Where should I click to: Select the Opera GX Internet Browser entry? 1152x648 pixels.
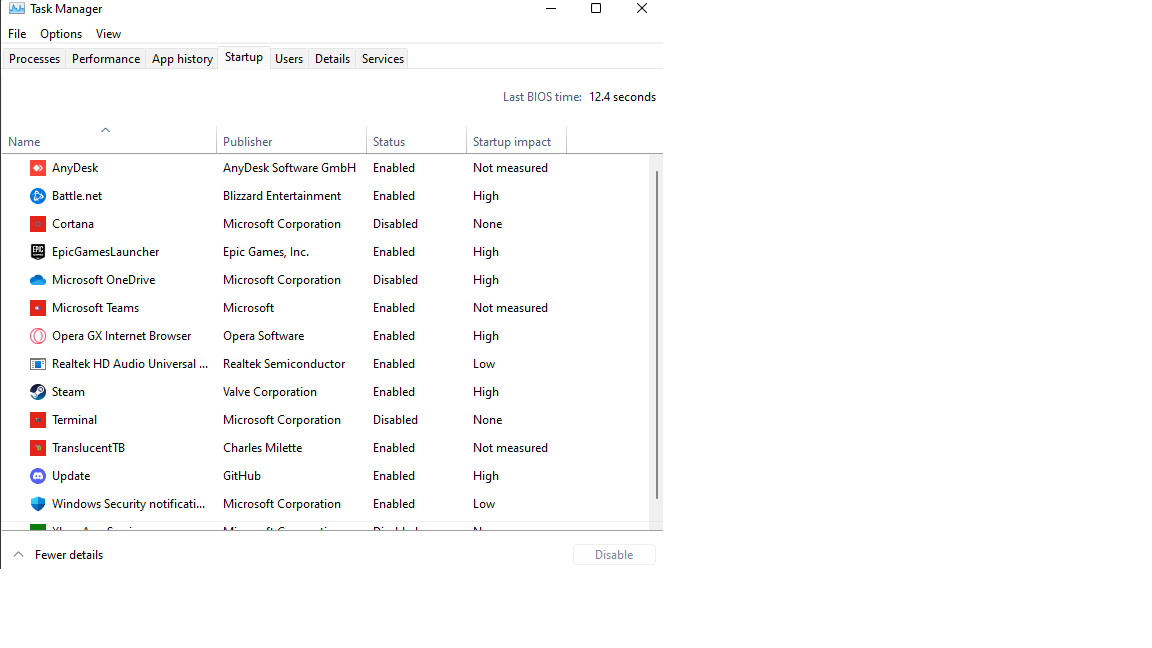pos(326,336)
